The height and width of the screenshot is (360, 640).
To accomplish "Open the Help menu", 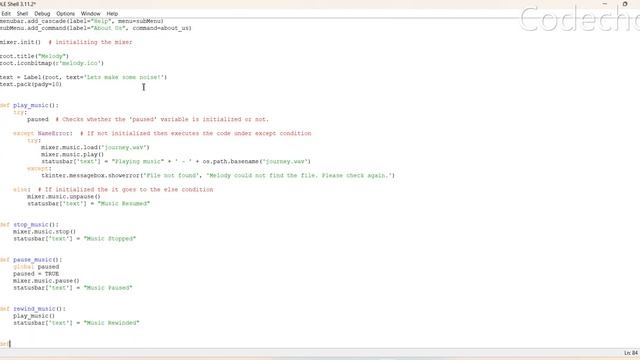I will coord(112,13).
